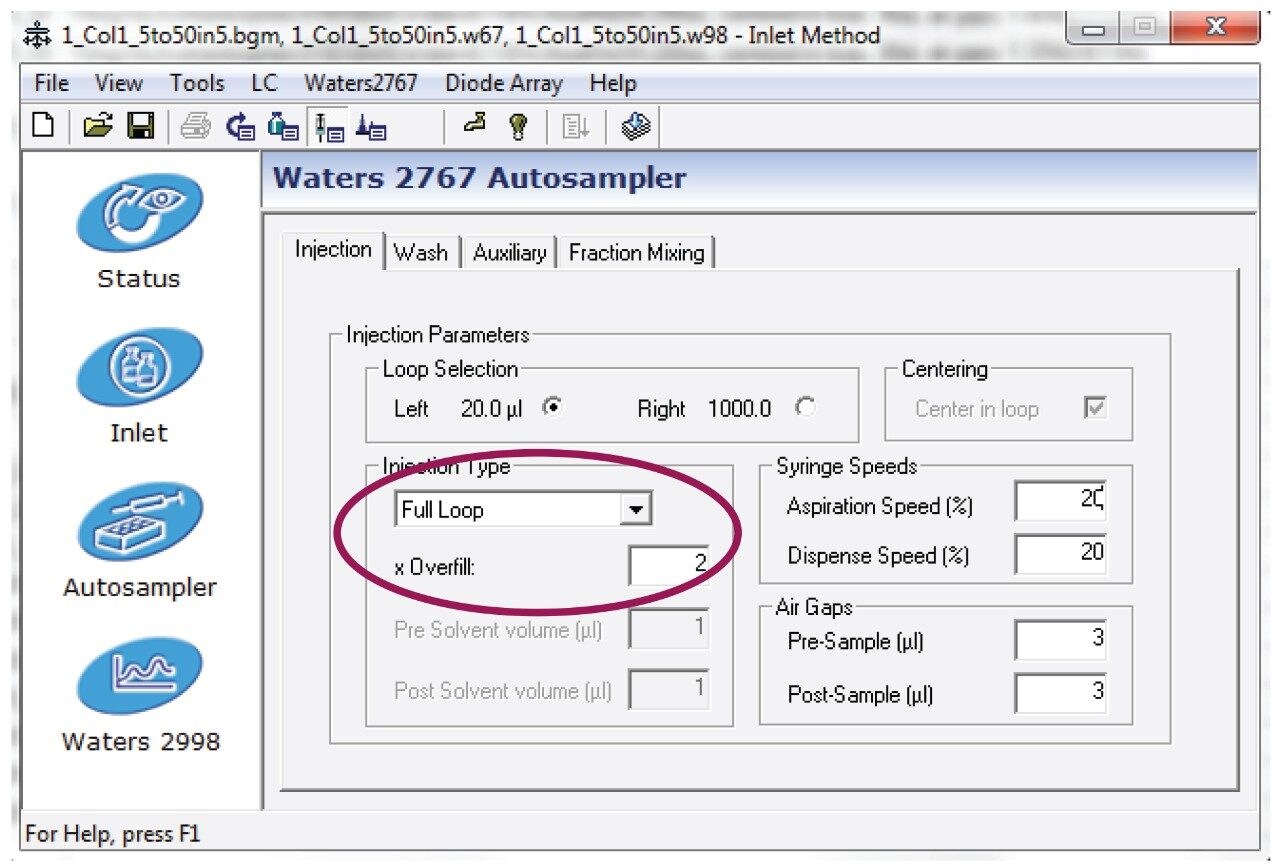Open the Tools menu
The width and height of the screenshot is (1280, 867).
coord(197,83)
